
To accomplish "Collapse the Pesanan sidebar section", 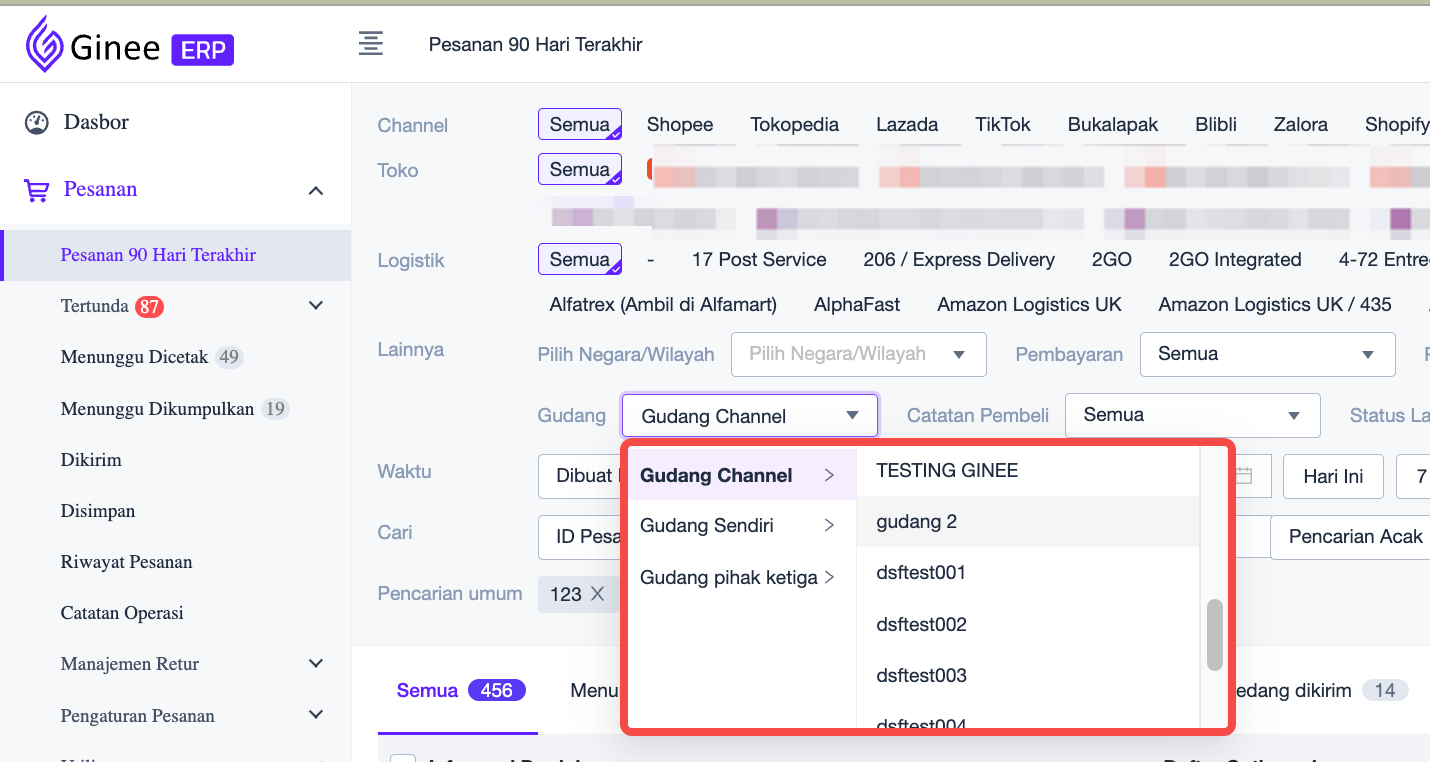I will tap(316, 190).
